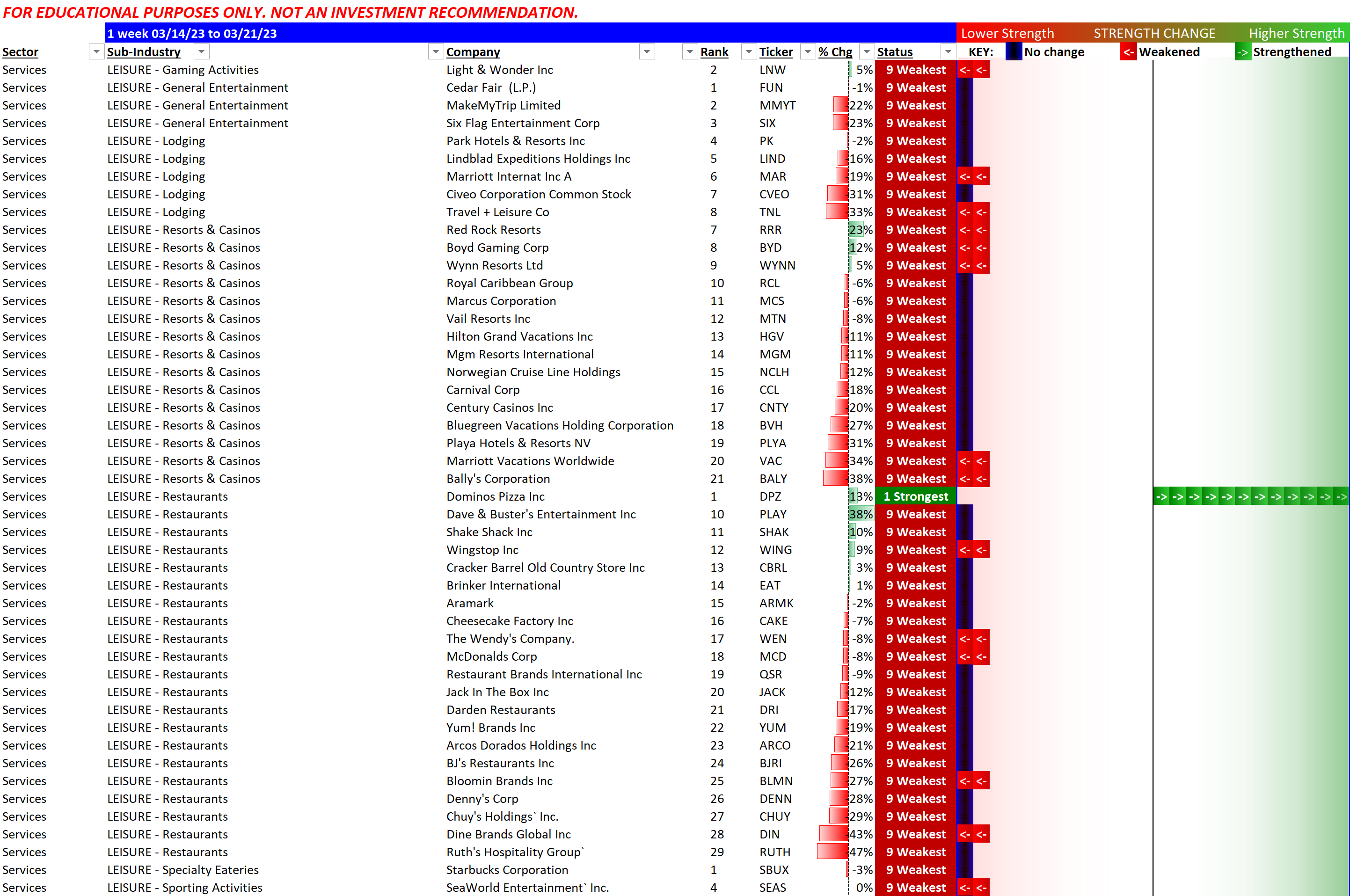Open the Sector column filter dropdown
The width and height of the screenshot is (1350, 896).
click(96, 52)
